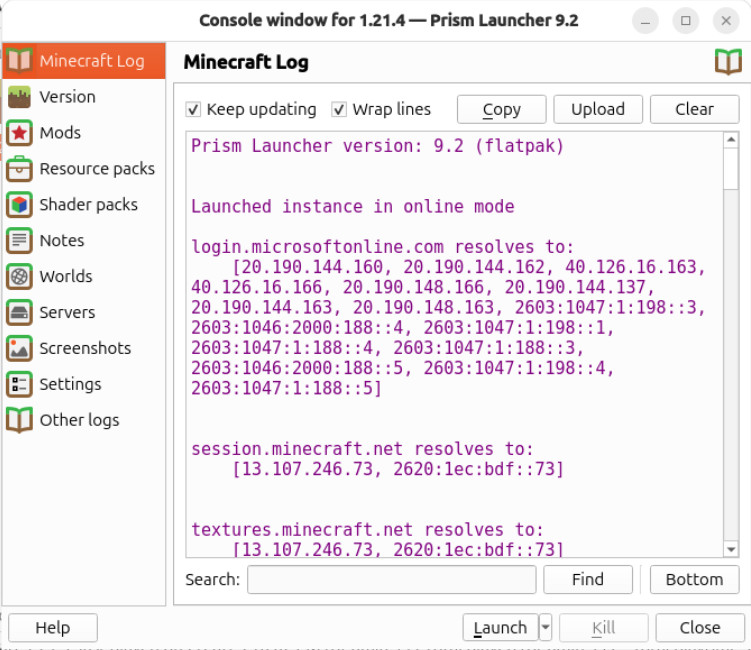Click the 'Prism Launcher version: 9.2 (flatpak)' line
The width and height of the screenshot is (751, 650).
(x=377, y=146)
